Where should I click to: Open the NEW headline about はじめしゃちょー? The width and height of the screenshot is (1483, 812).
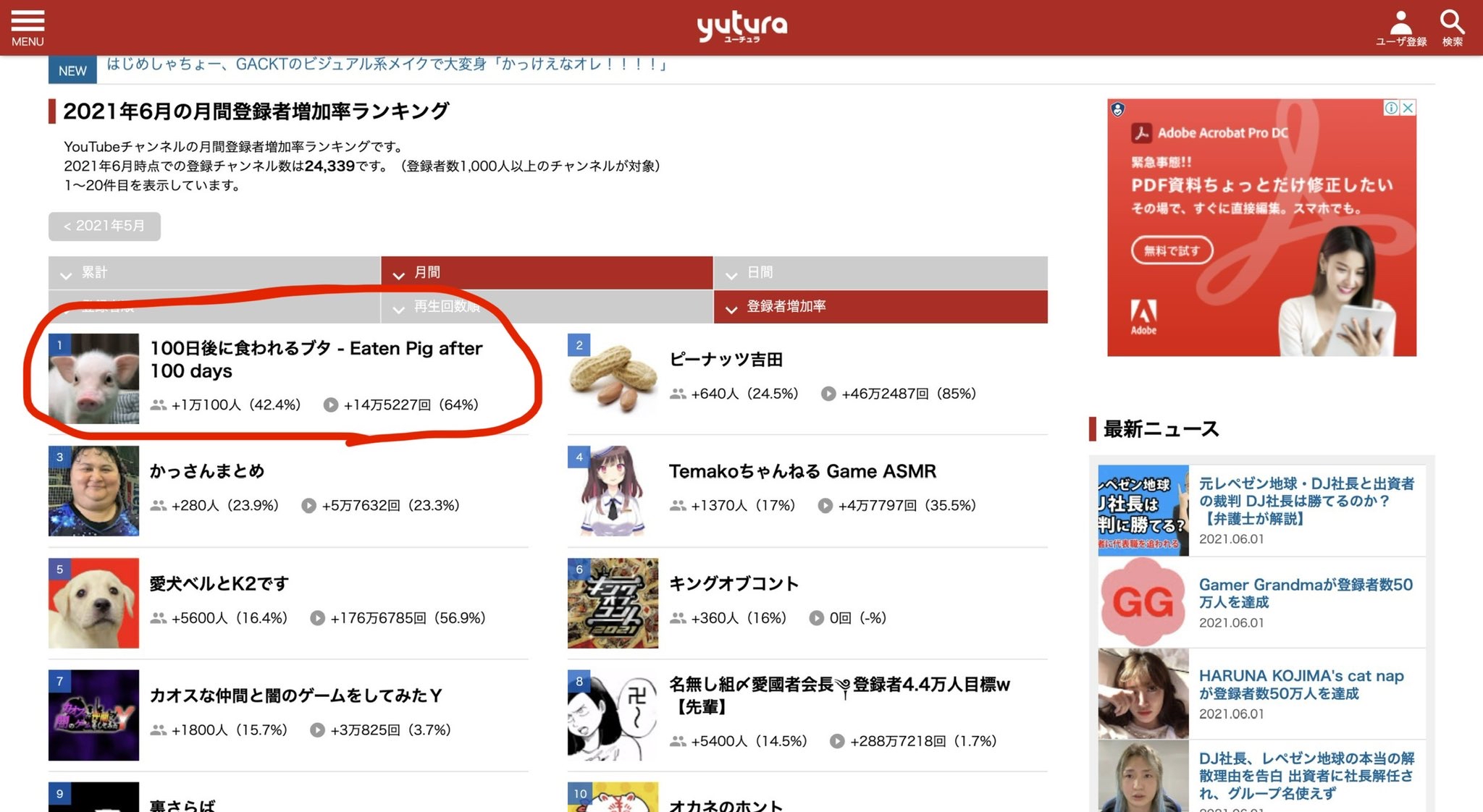(x=385, y=64)
